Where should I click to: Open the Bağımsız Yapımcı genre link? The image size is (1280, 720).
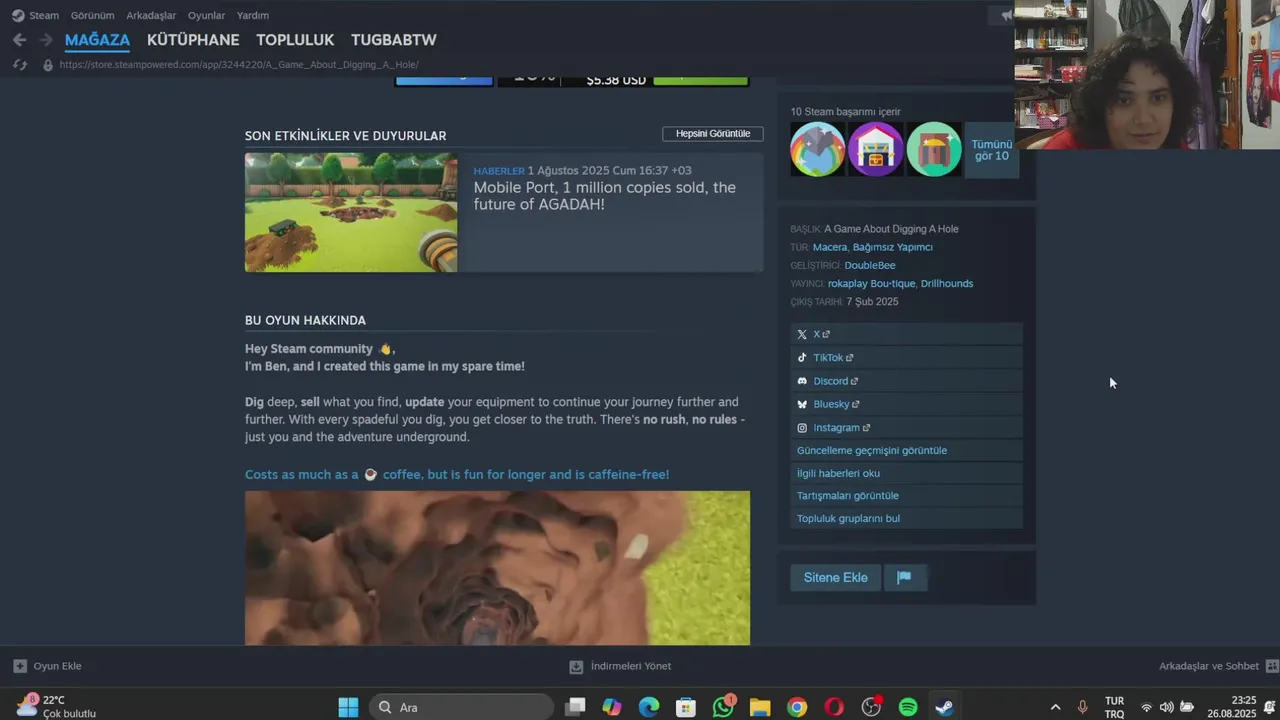[892, 247]
